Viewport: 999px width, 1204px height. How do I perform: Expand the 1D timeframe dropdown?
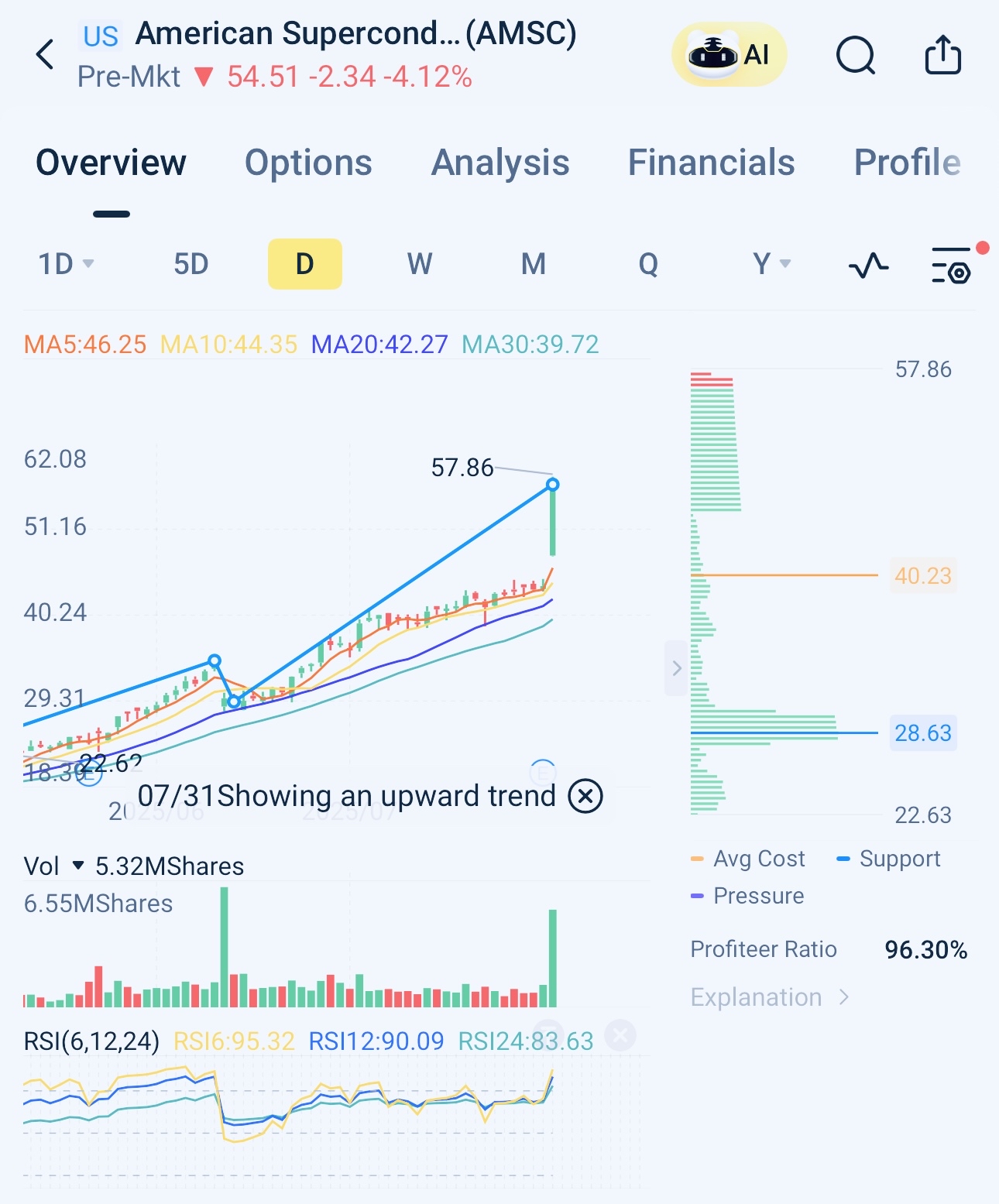pyautogui.click(x=67, y=264)
